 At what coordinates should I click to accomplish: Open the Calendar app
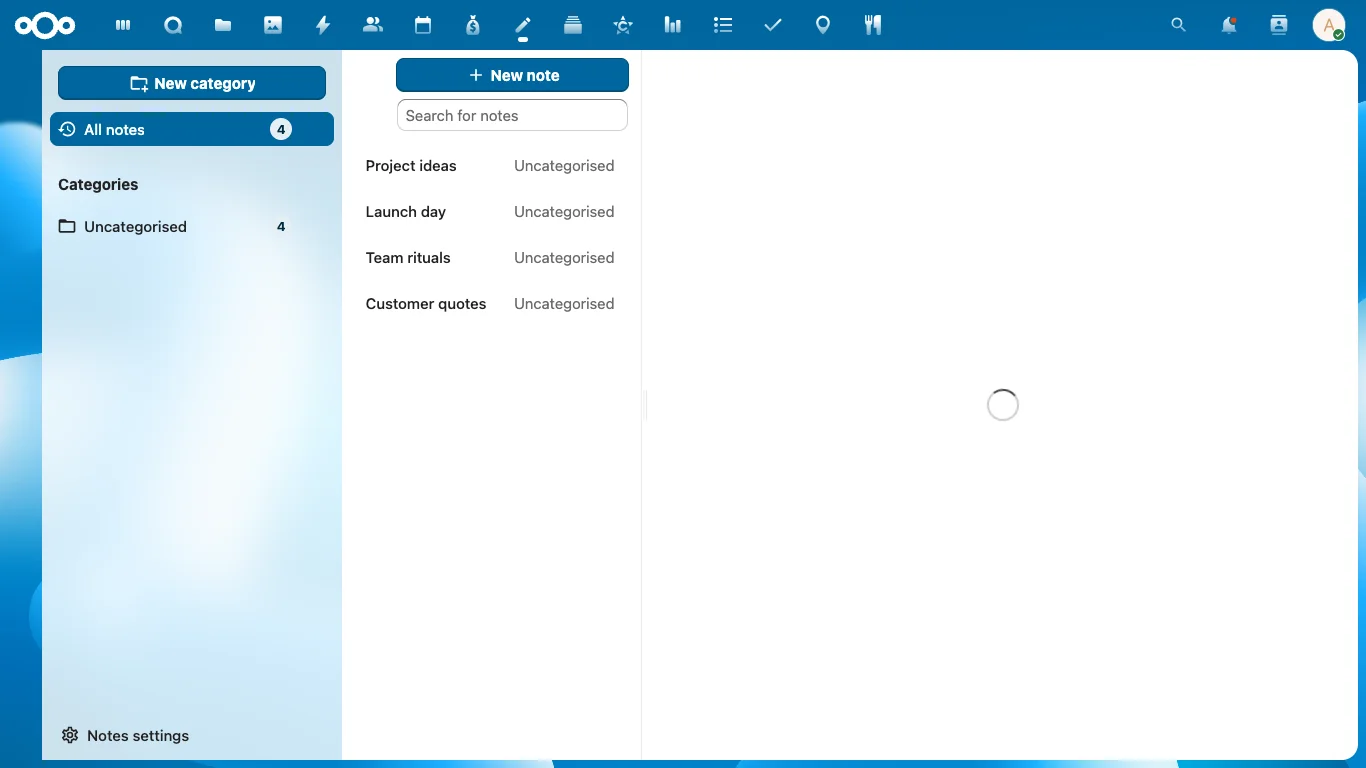pyautogui.click(x=423, y=25)
